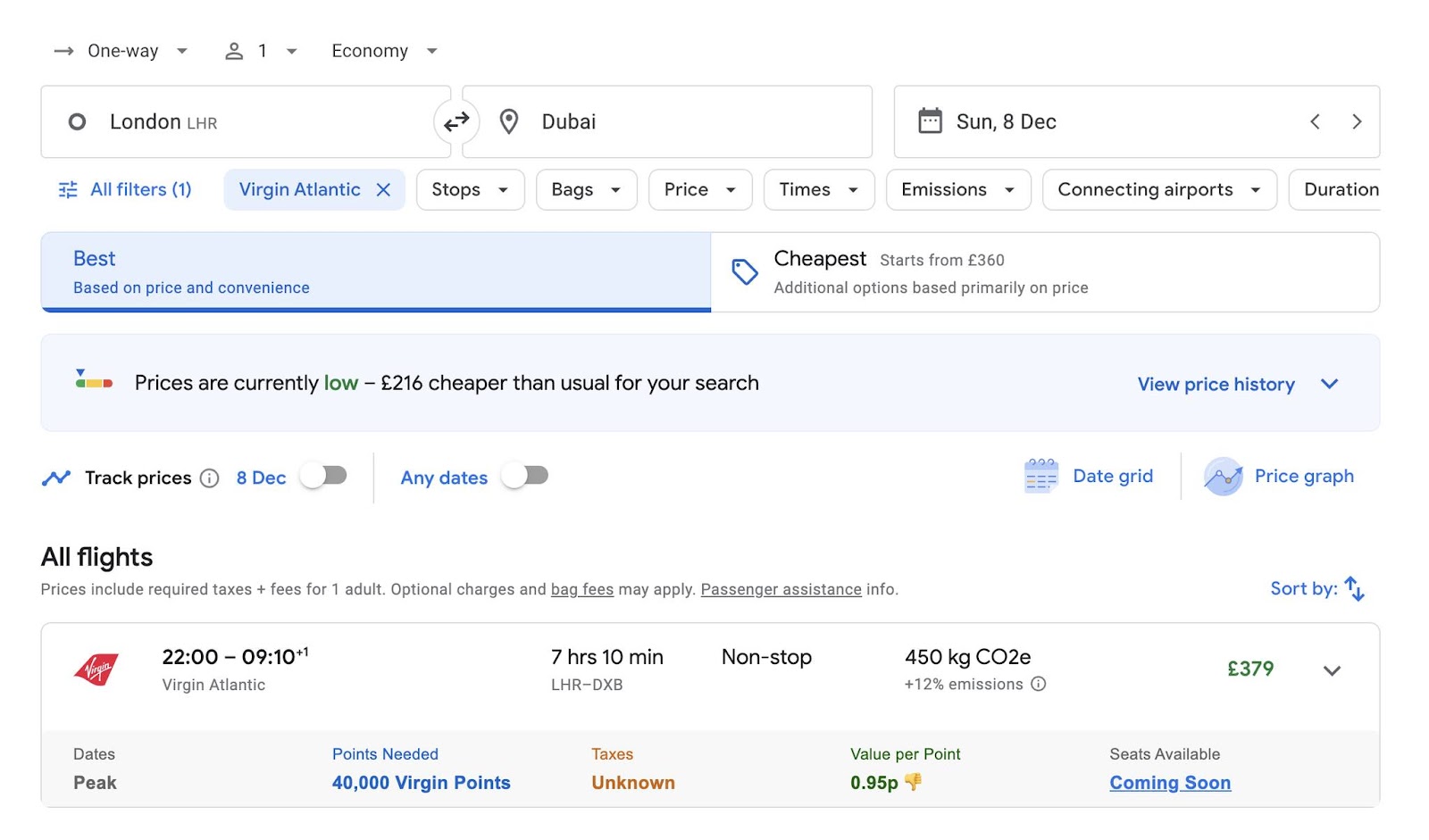Click the Non-stop label
This screenshot has width=1429, height=840.
point(766,657)
